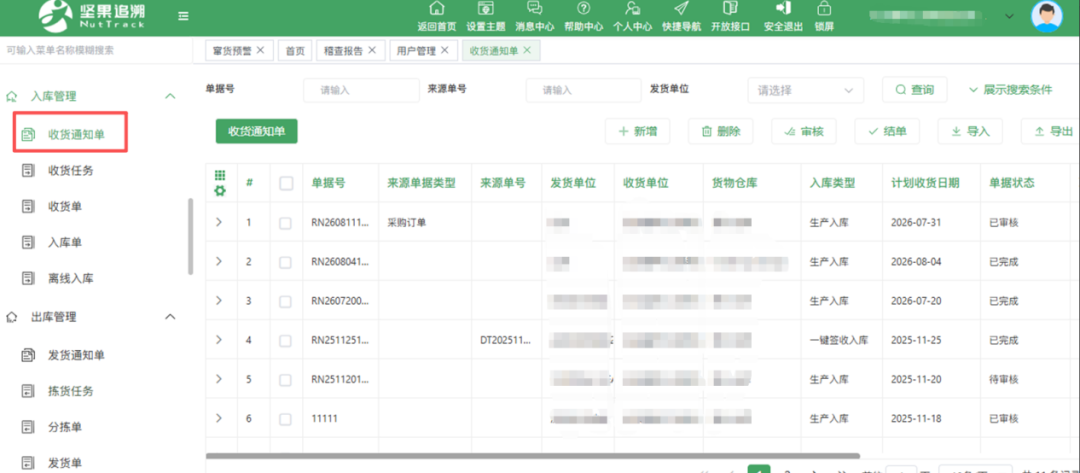Viewport: 1080px width, 473px height.
Task: Switch to the 稽查报告 tab
Action: pyautogui.click(x=351, y=50)
